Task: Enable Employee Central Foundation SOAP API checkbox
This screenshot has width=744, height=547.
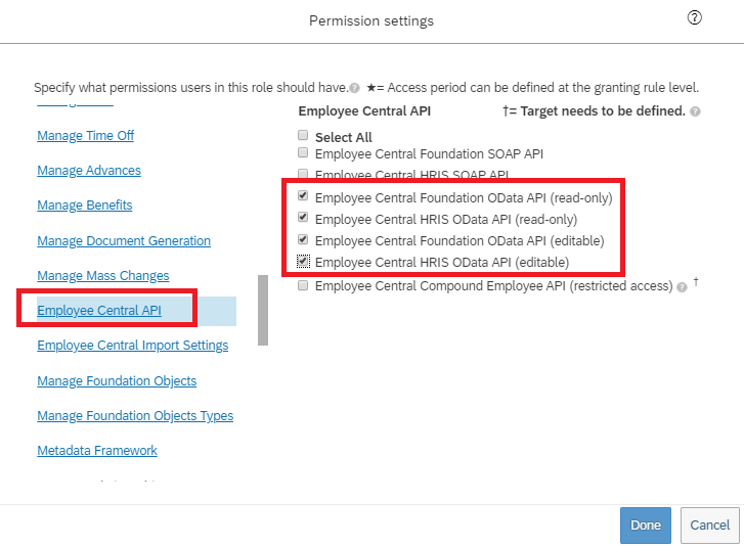Action: click(303, 154)
